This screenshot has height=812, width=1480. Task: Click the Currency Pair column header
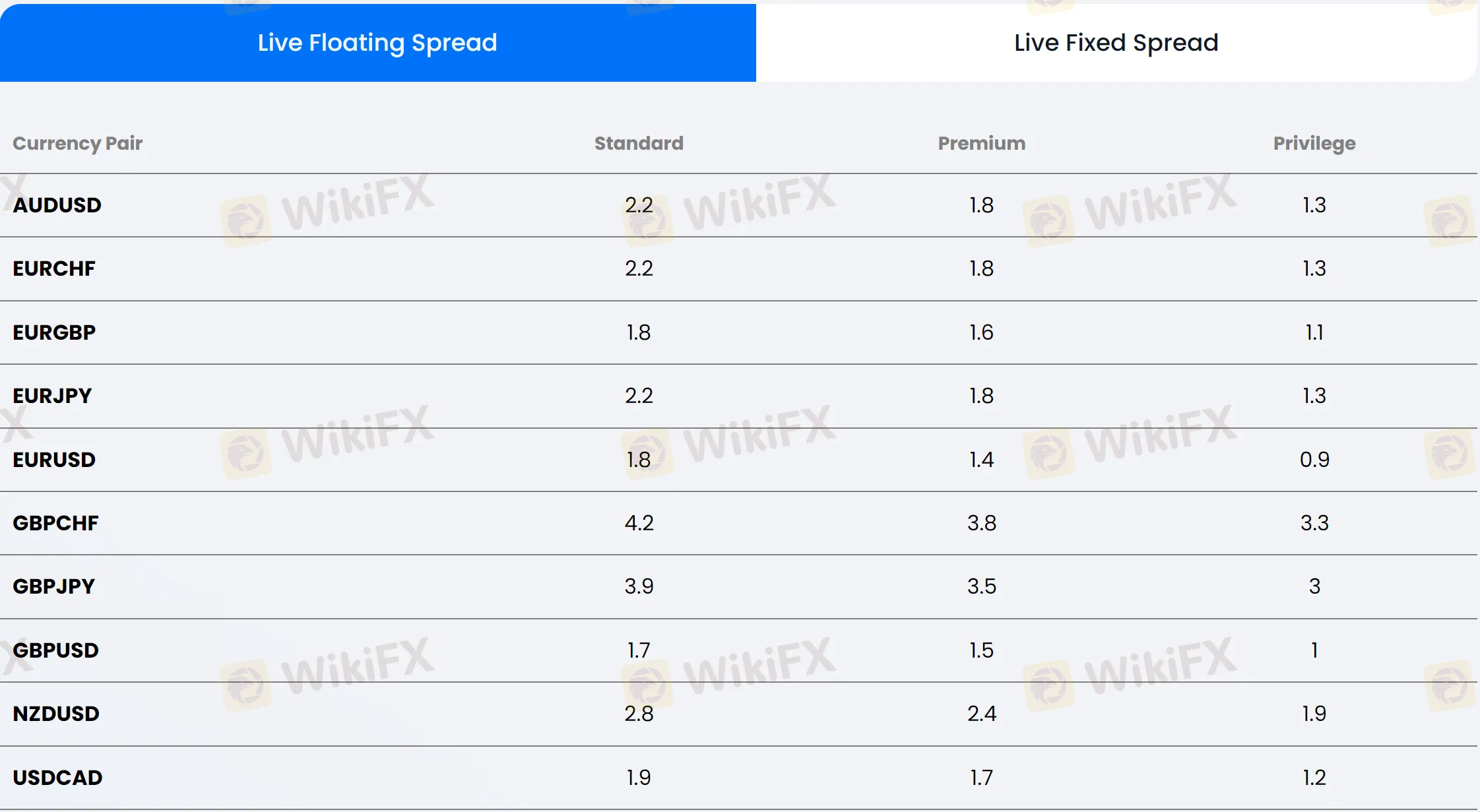pyautogui.click(x=78, y=143)
